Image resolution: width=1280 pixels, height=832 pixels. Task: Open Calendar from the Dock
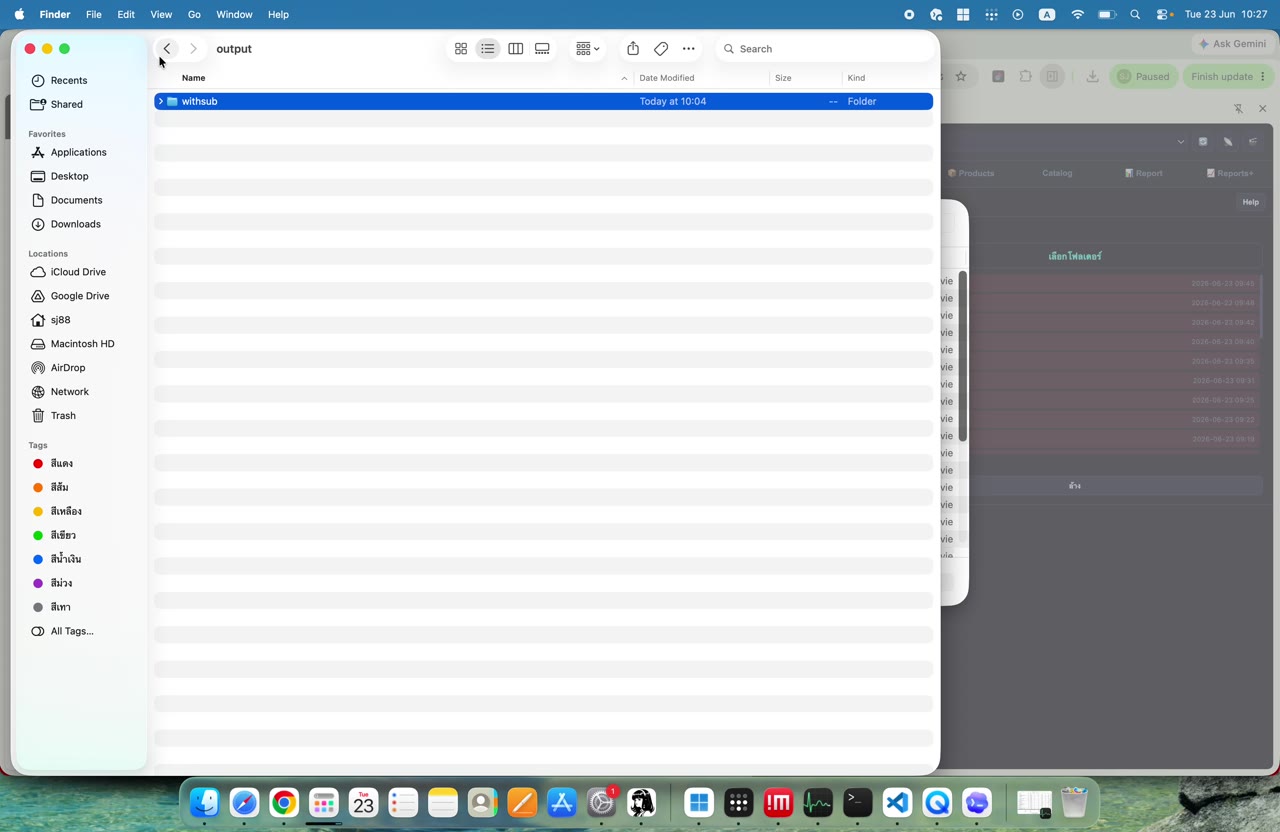click(x=363, y=803)
